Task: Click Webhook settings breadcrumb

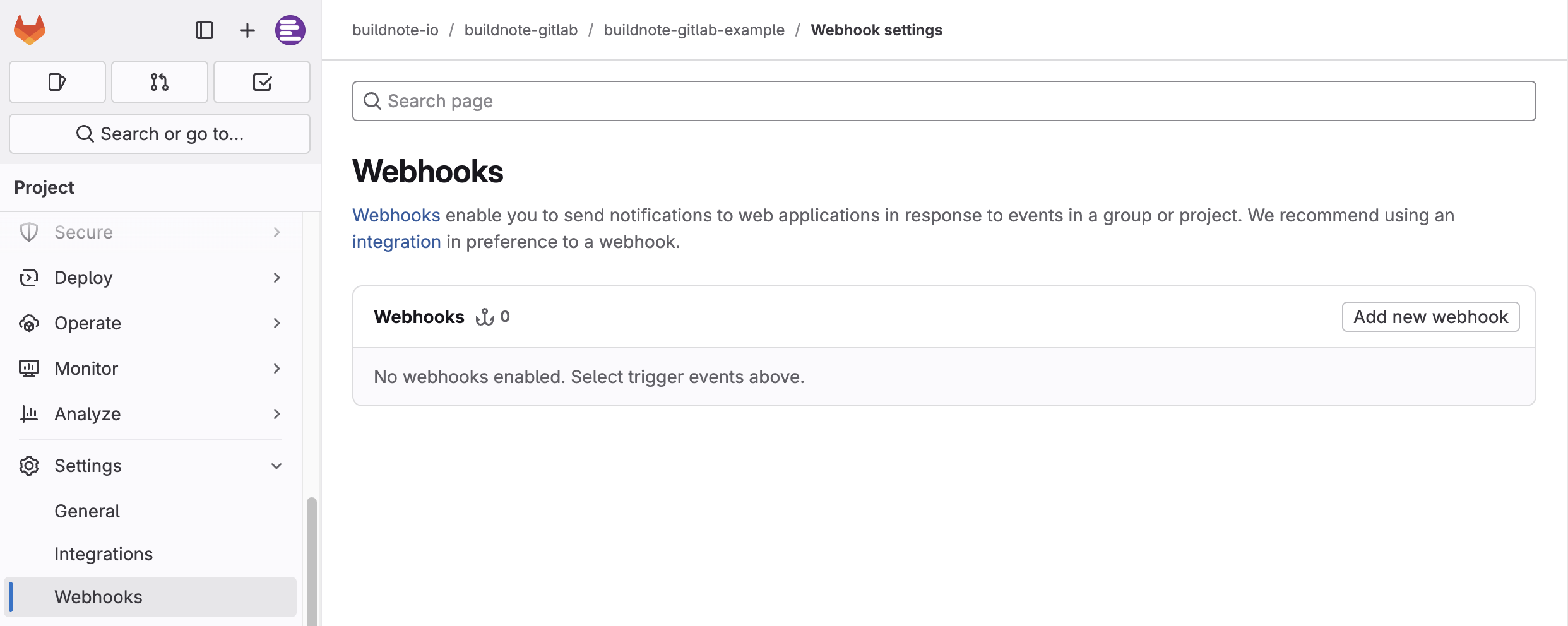Action: 876,30
